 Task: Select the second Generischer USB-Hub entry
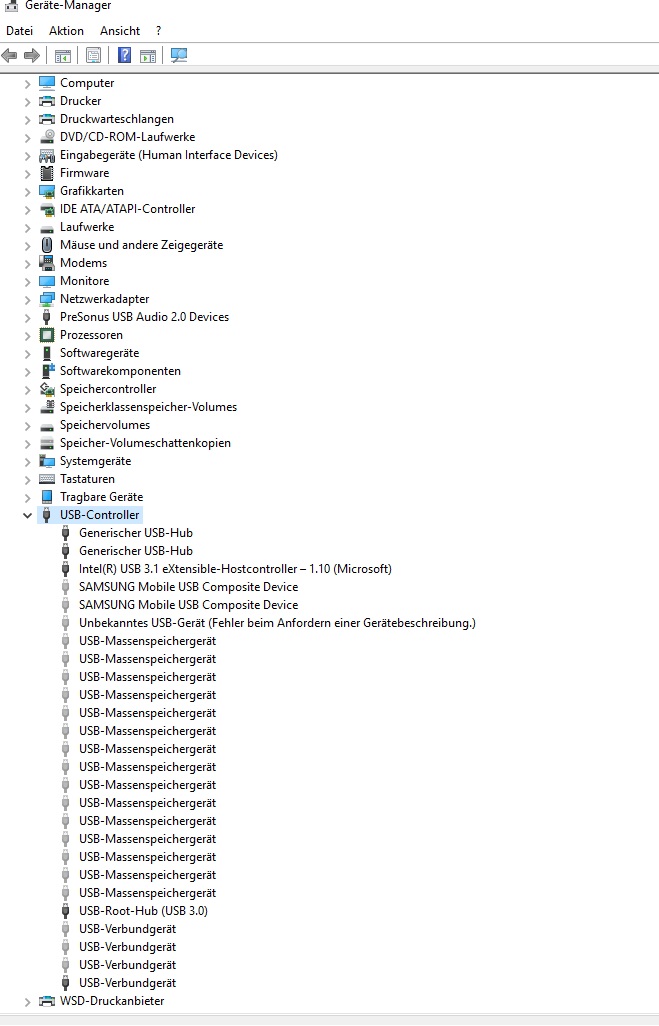(x=136, y=551)
